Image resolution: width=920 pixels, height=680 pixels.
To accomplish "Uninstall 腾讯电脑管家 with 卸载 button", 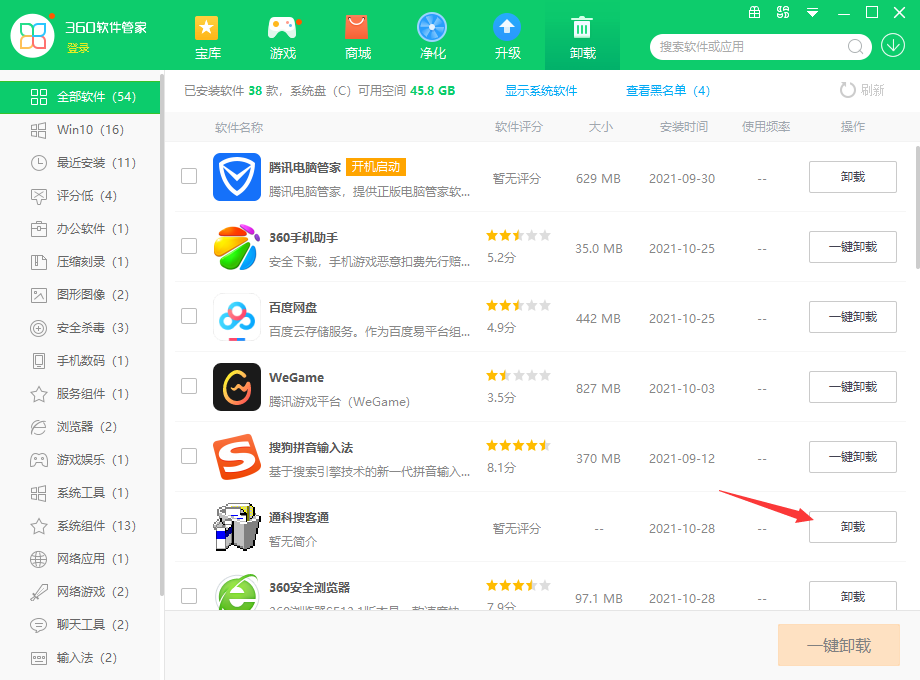I will coord(853,177).
